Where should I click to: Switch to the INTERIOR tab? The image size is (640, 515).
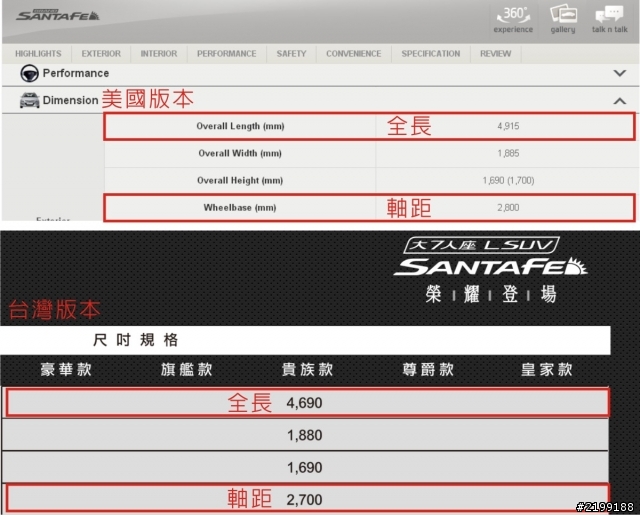point(159,54)
